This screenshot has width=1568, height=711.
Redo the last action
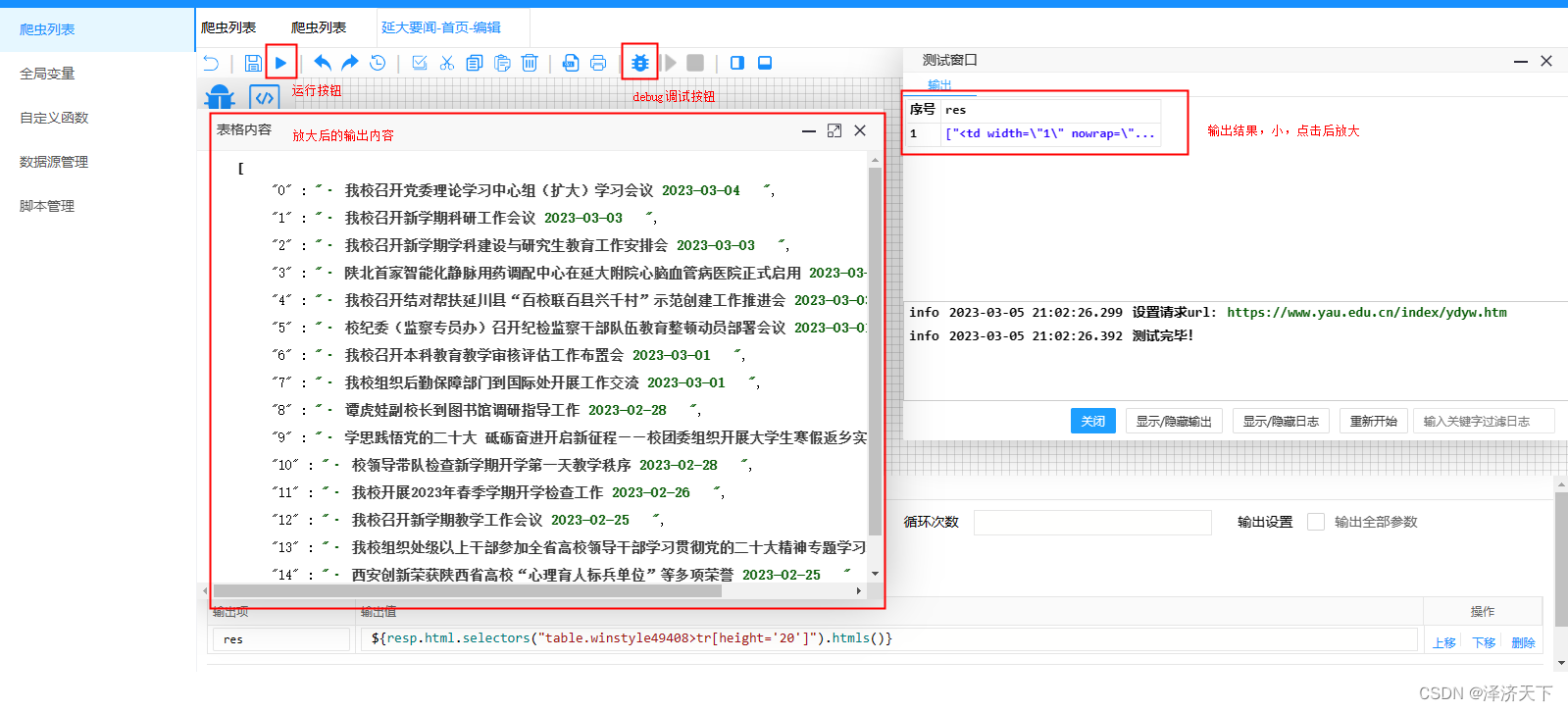point(350,63)
